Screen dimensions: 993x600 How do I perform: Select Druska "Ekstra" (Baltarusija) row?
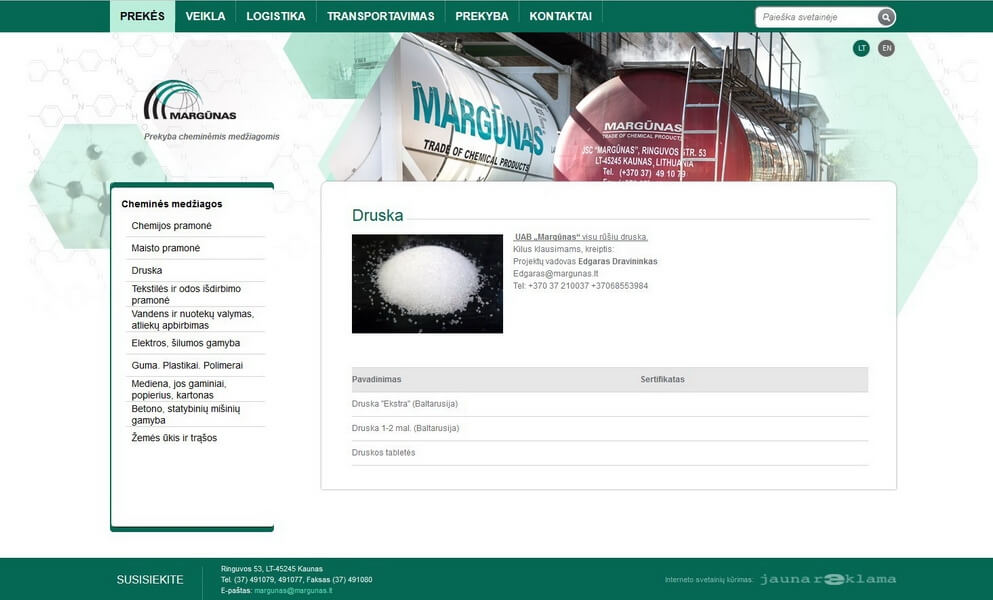tap(610, 404)
